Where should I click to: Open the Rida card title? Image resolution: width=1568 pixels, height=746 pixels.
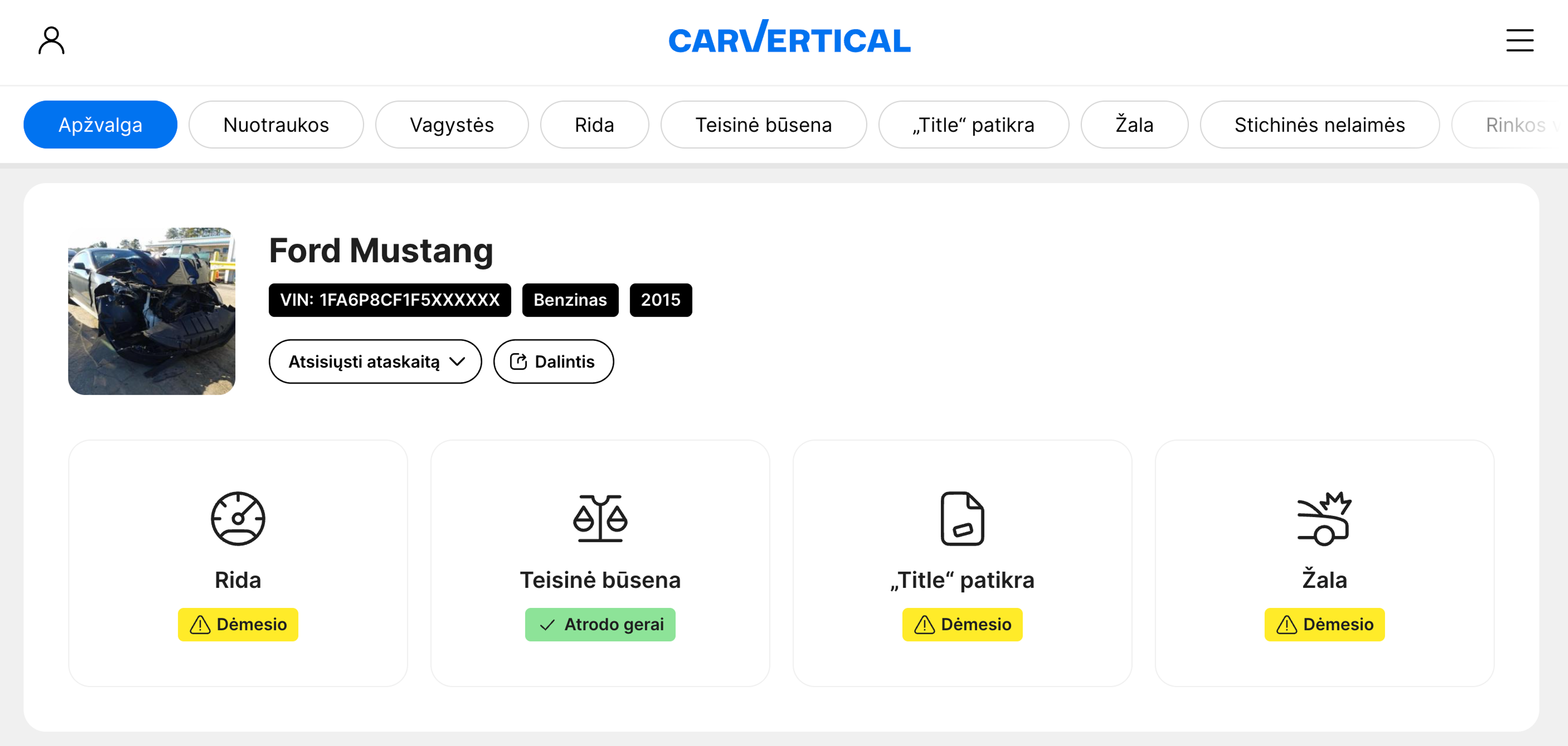238,580
